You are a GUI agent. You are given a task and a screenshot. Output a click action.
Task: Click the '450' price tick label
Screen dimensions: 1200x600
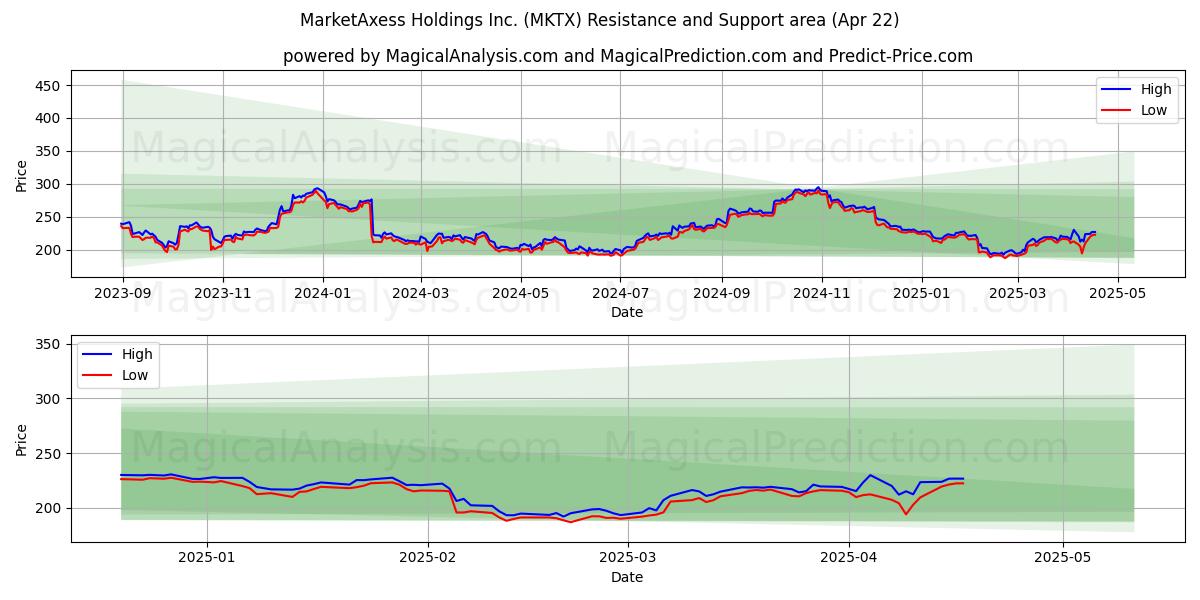[x=48, y=86]
